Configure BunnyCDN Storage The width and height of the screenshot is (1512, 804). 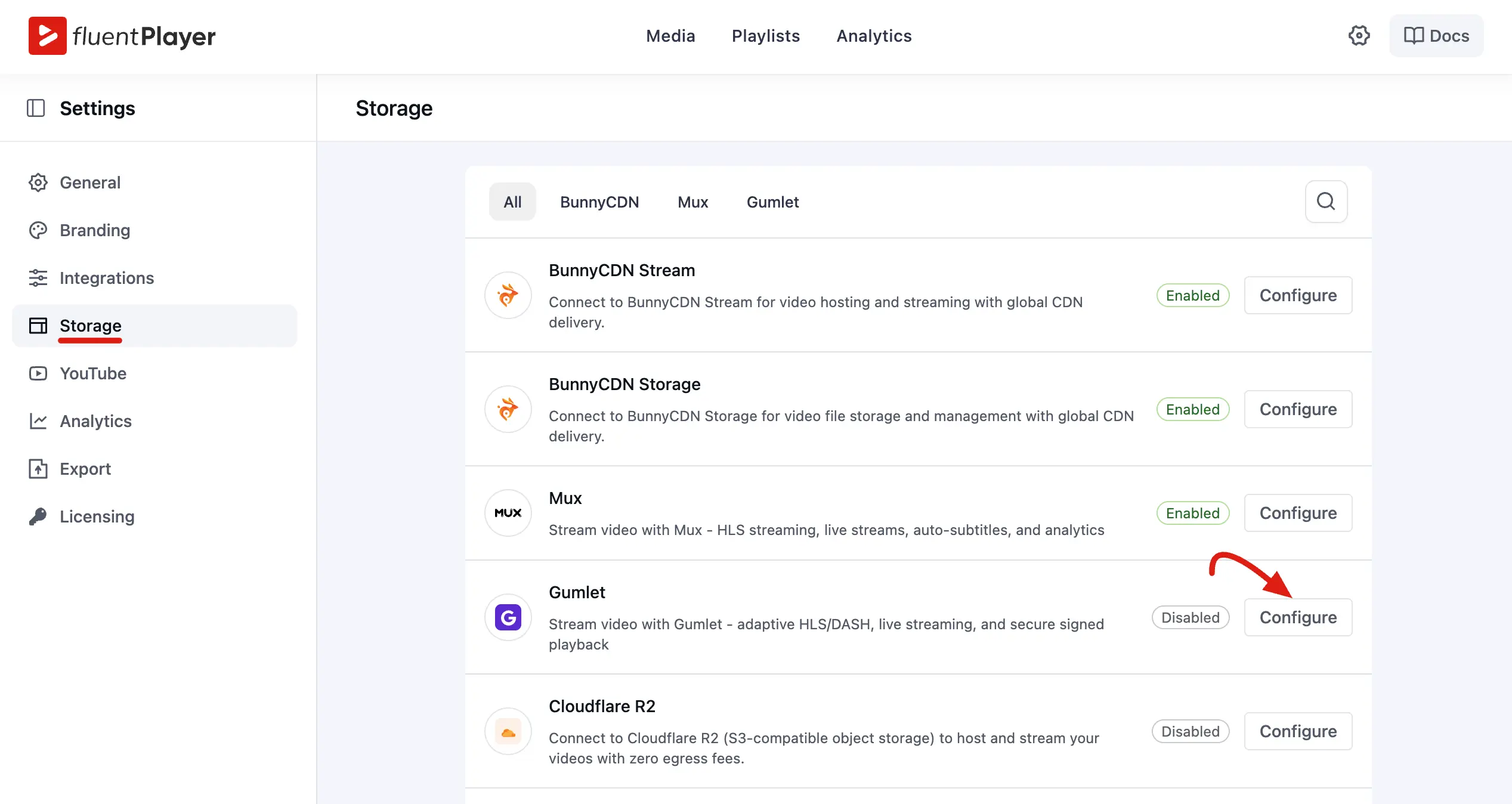[1298, 409]
